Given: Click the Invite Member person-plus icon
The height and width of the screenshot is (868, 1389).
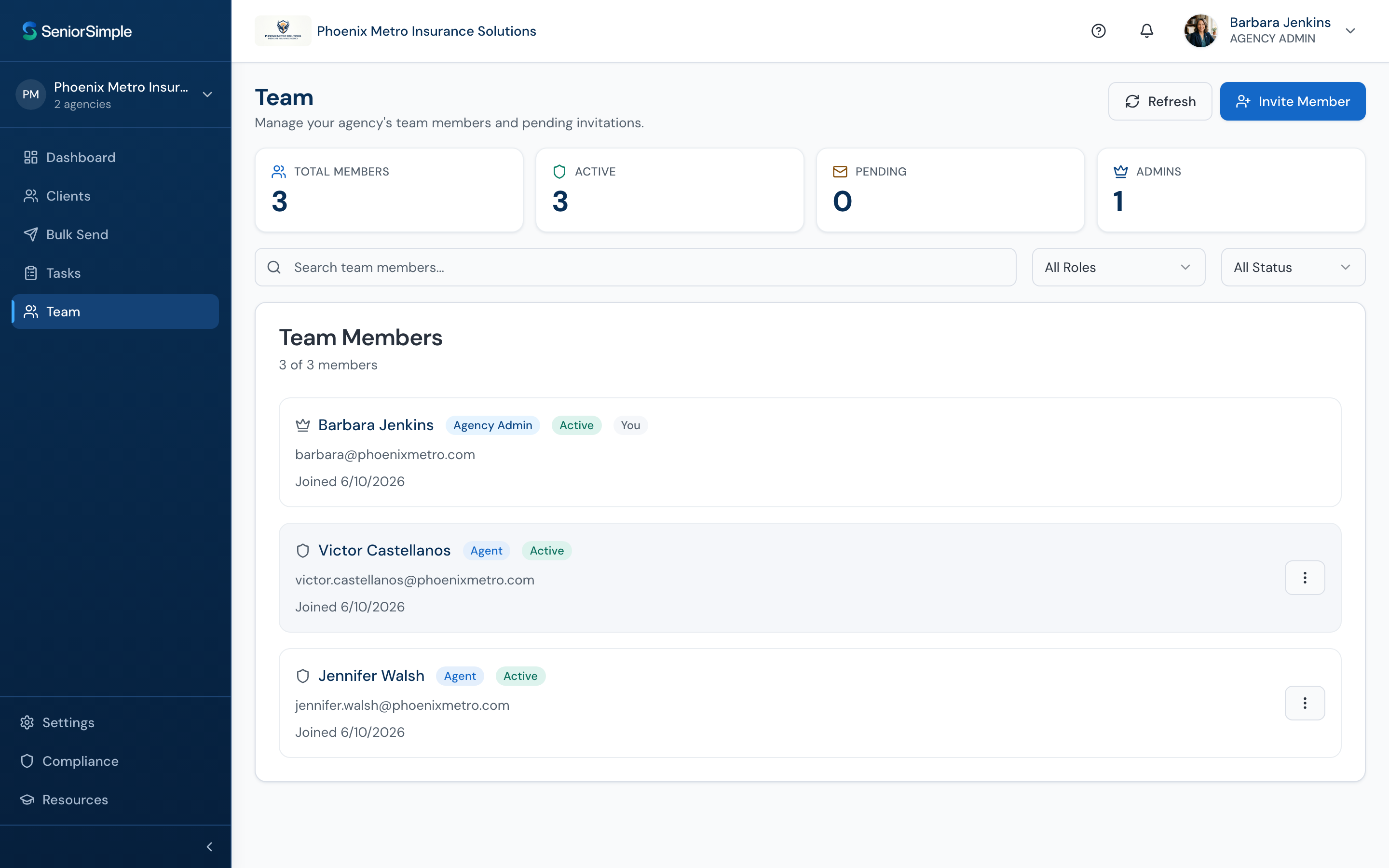Looking at the screenshot, I should pyautogui.click(x=1243, y=102).
